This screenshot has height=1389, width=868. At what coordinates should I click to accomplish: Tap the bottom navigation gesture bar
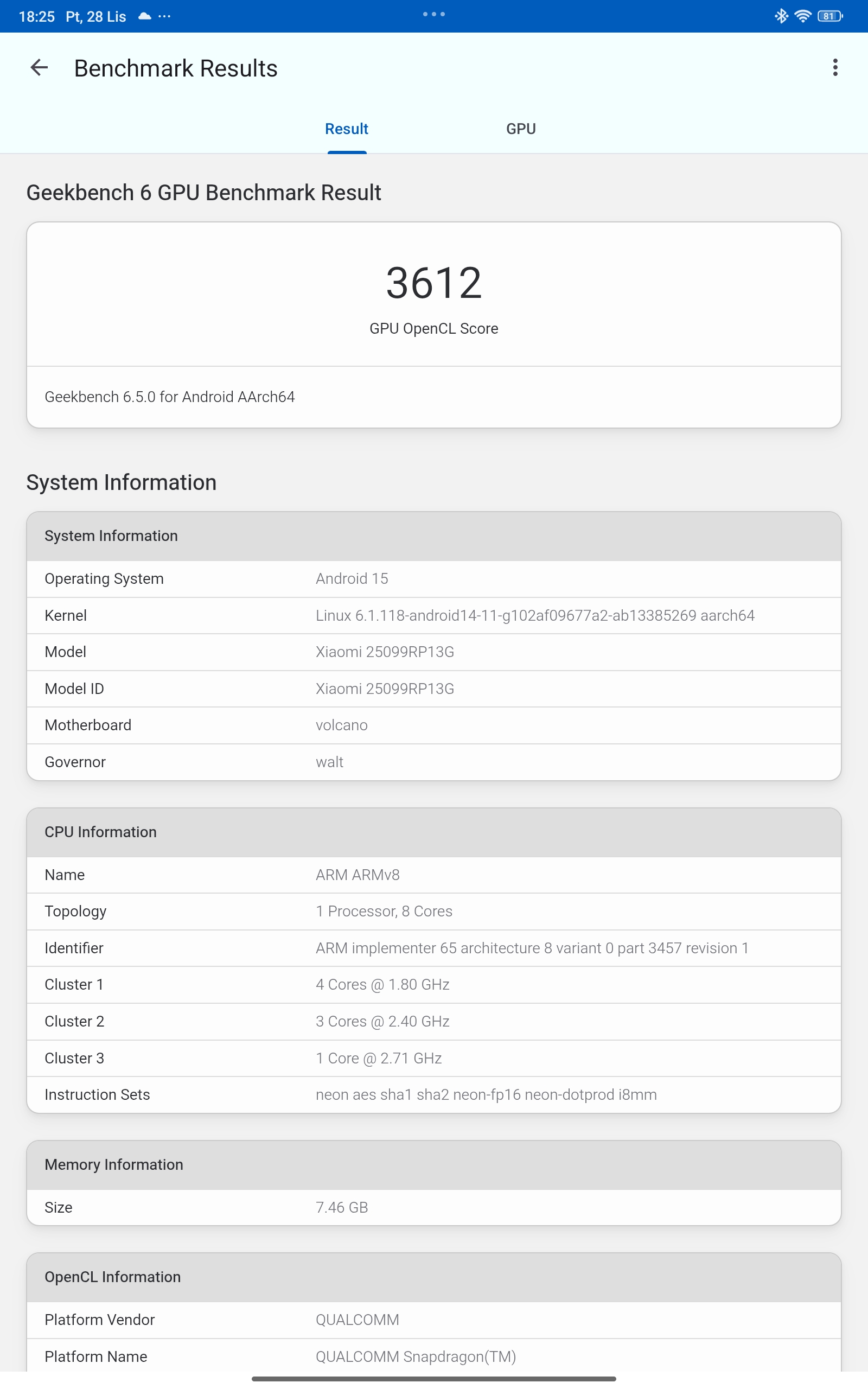click(x=433, y=1379)
